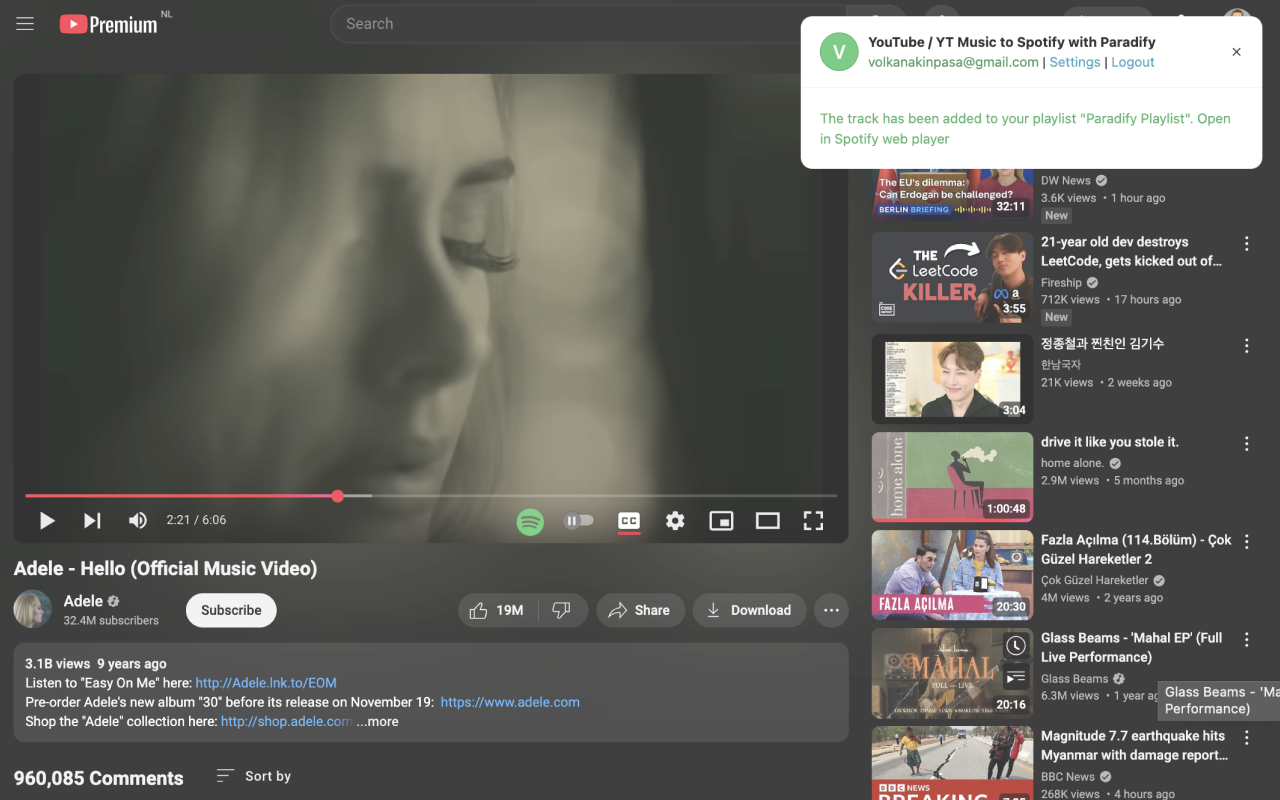This screenshot has width=1280, height=800.
Task: Toggle closed captions CC button
Action: (x=628, y=521)
